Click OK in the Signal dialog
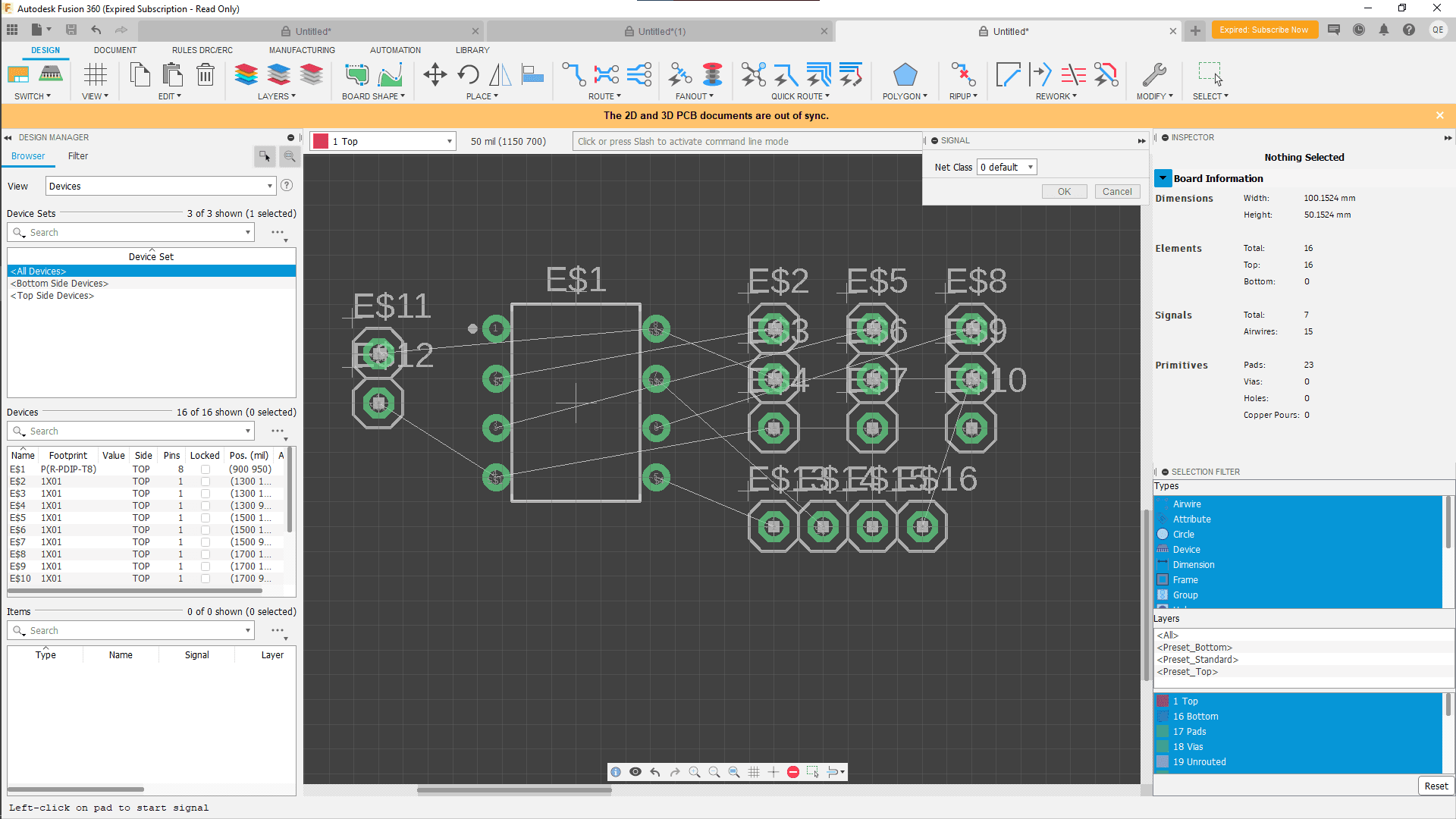The height and width of the screenshot is (819, 1456). pos(1064,191)
